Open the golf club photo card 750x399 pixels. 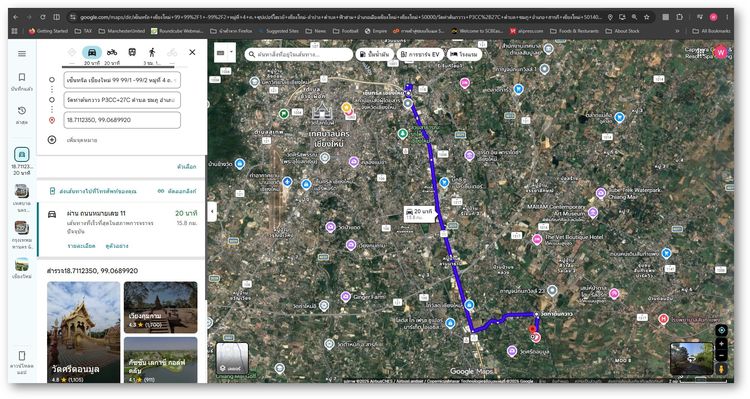point(160,360)
